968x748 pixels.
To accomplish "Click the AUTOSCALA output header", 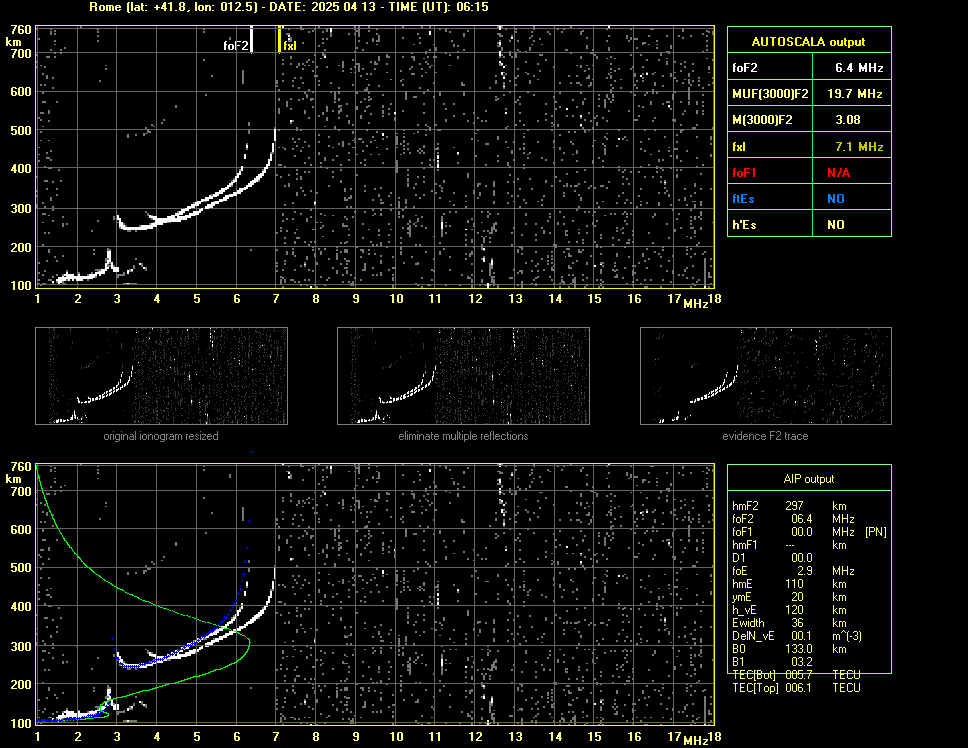I will [808, 42].
